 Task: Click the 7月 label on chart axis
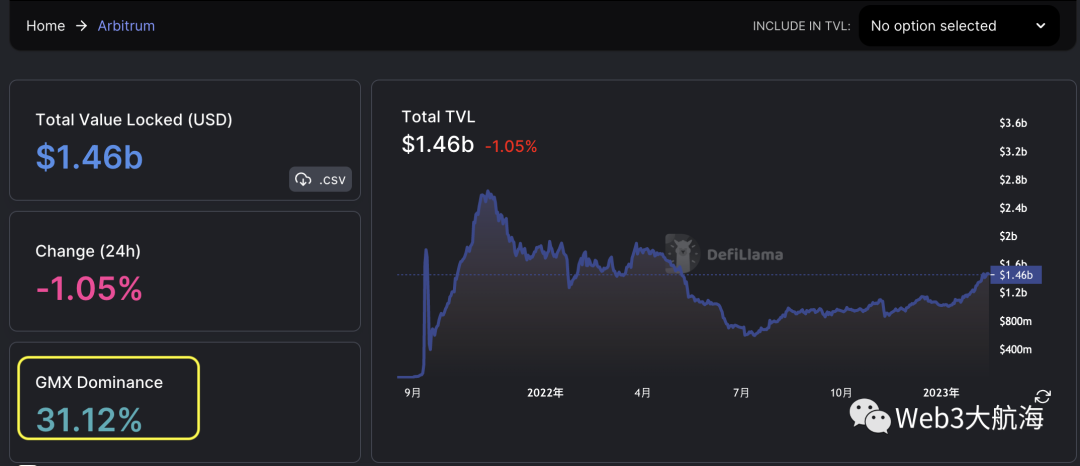point(741,393)
